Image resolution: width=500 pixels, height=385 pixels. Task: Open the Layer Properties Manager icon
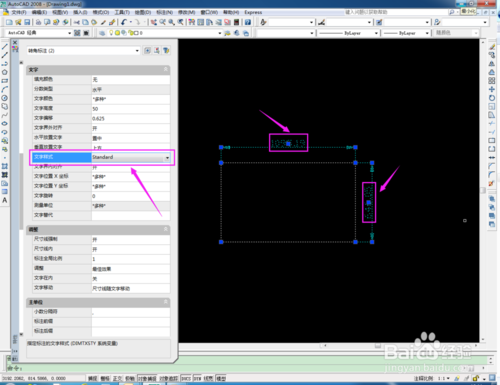point(102,33)
